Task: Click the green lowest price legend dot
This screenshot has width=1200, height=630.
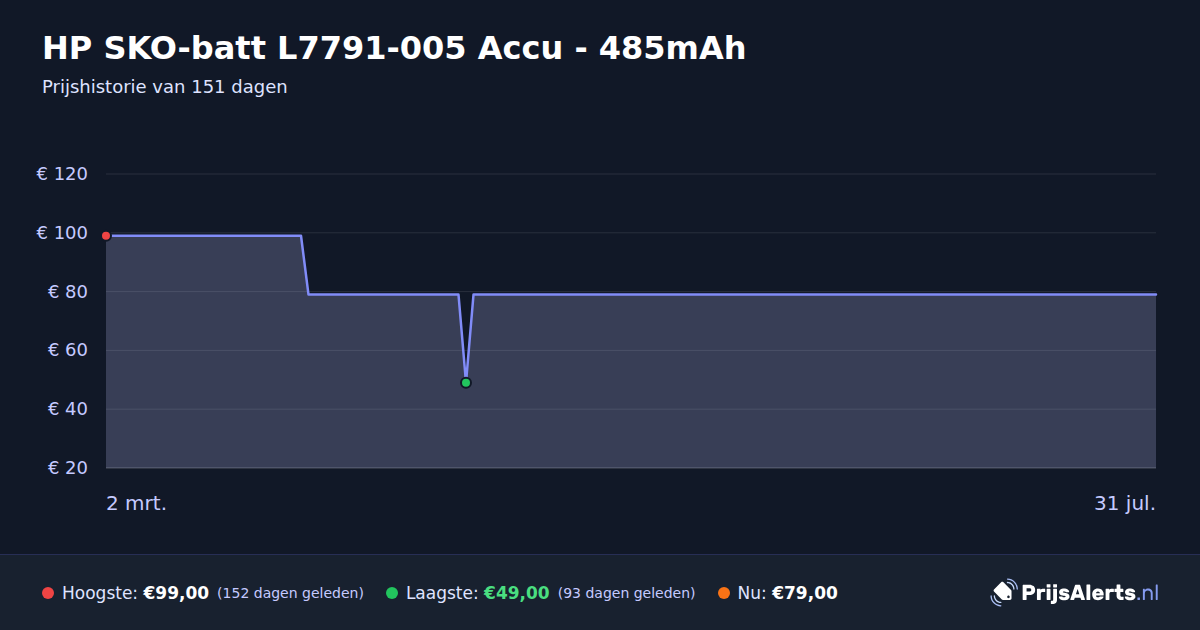Action: (392, 593)
